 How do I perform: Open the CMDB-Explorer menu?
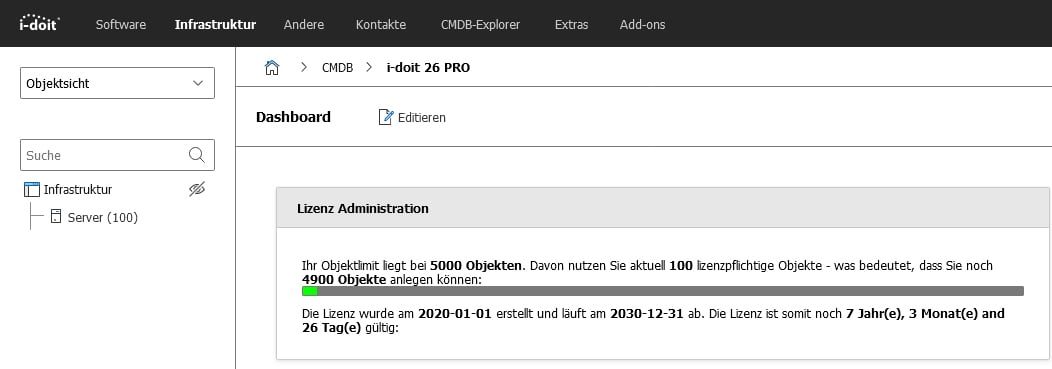(480, 25)
